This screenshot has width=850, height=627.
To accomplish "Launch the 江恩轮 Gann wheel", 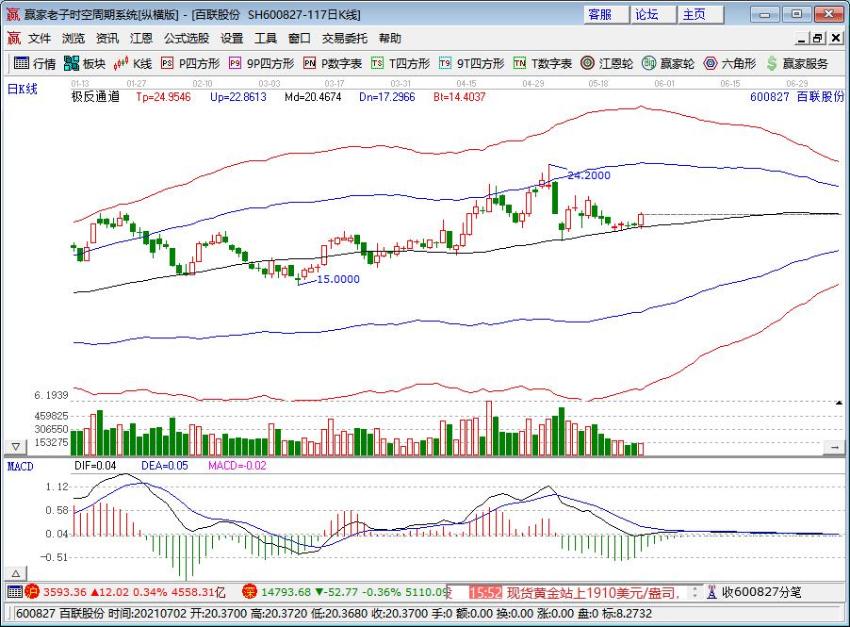I will (607, 64).
